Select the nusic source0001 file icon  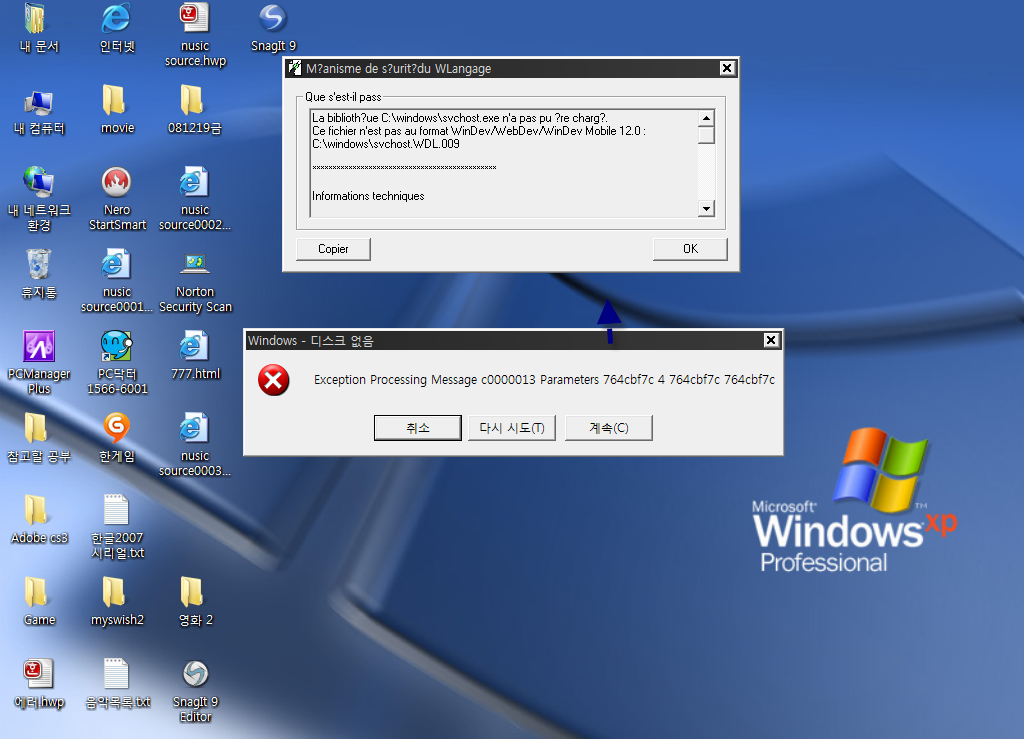pos(116,264)
